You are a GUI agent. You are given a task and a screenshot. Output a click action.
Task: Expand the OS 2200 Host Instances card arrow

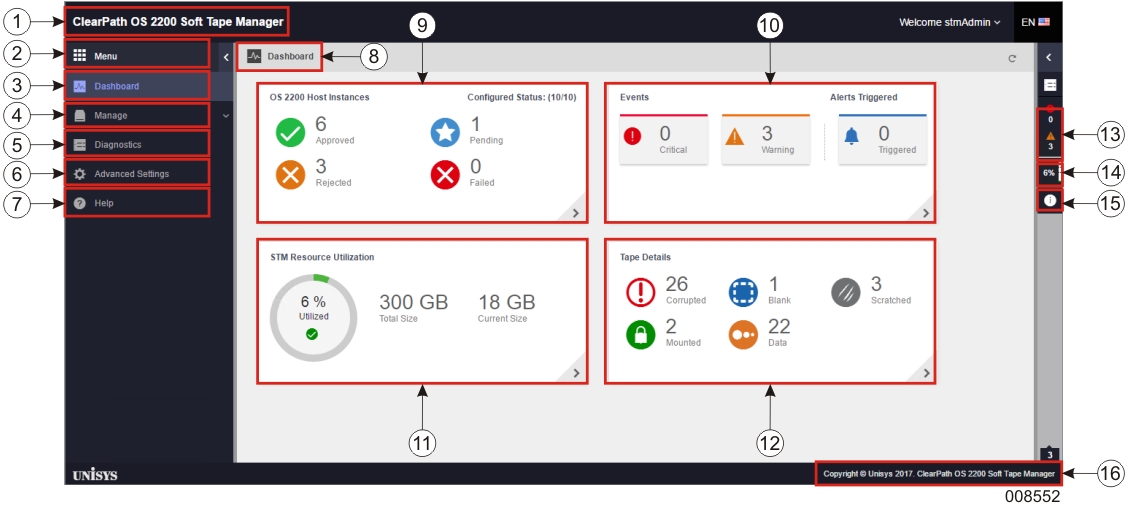click(575, 213)
